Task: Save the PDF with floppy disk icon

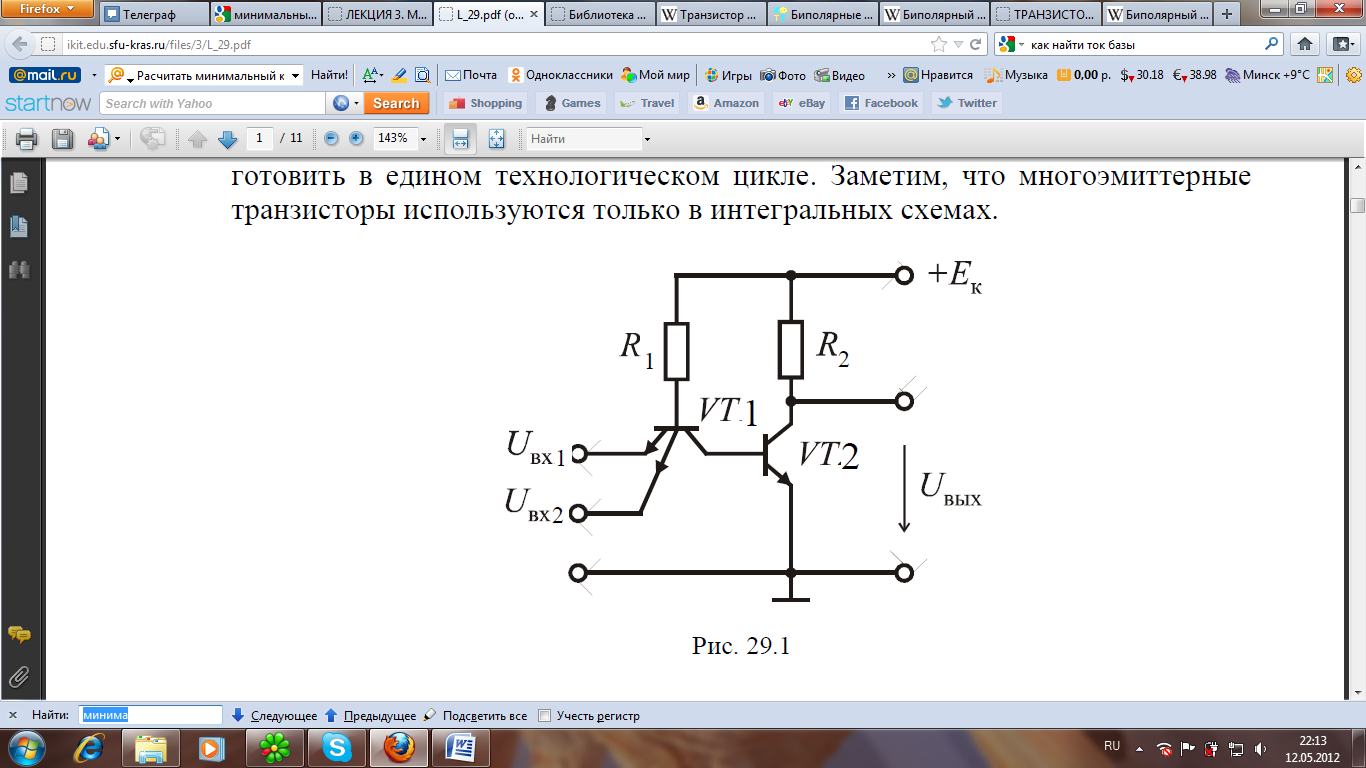Action: [62, 139]
